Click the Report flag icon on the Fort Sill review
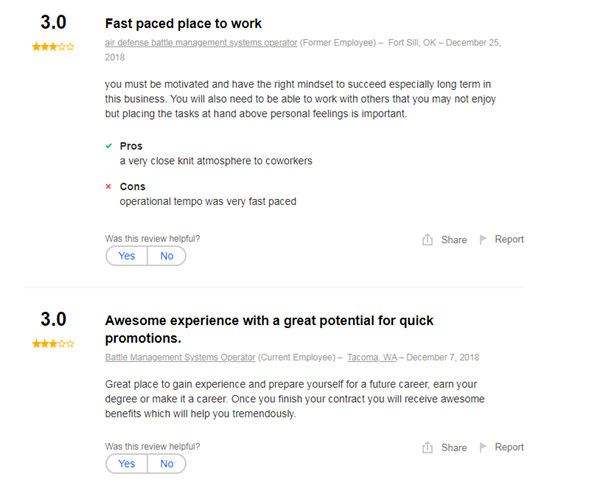Viewport: 600px width, 485px height. click(x=483, y=240)
